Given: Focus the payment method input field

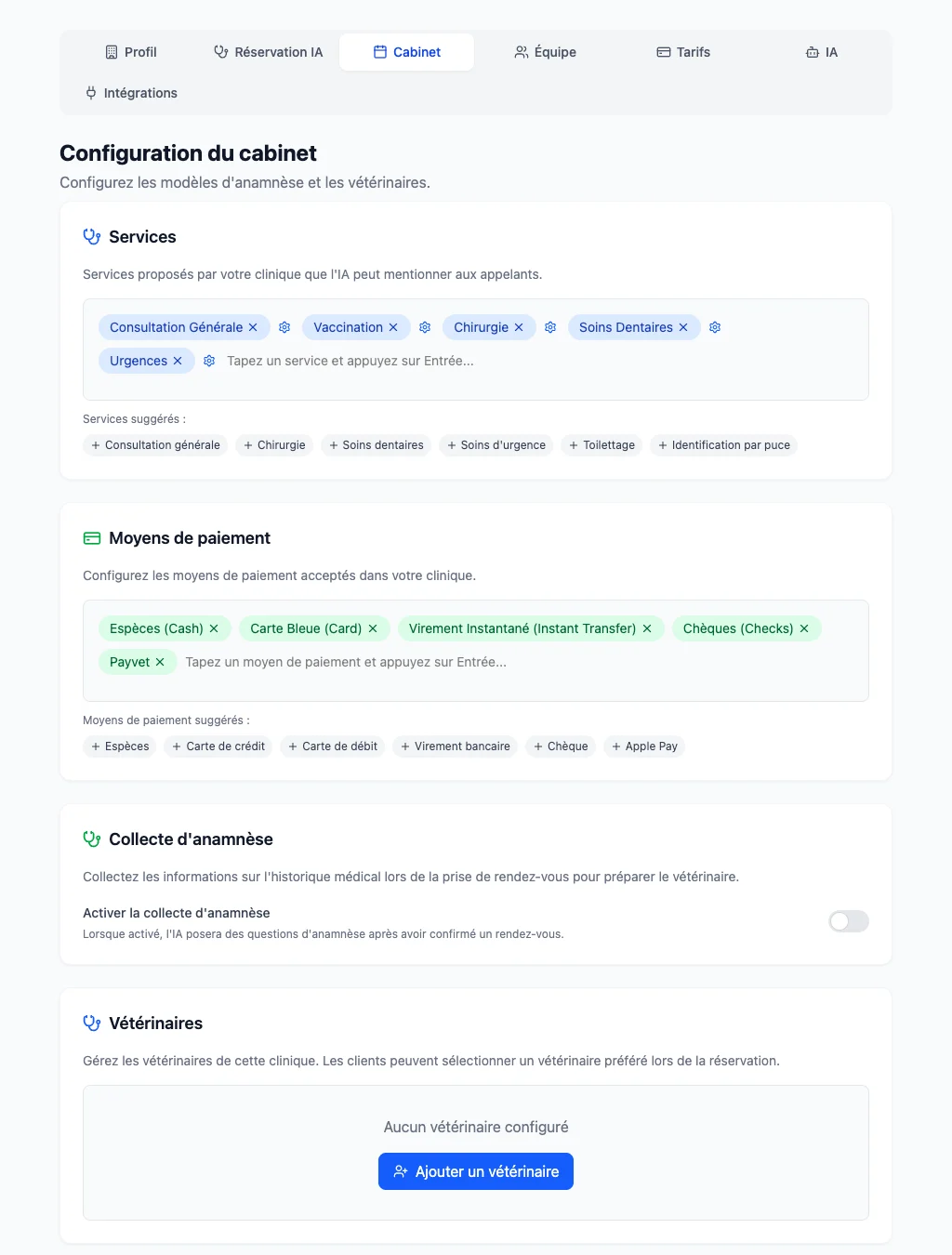Looking at the screenshot, I should (520, 662).
